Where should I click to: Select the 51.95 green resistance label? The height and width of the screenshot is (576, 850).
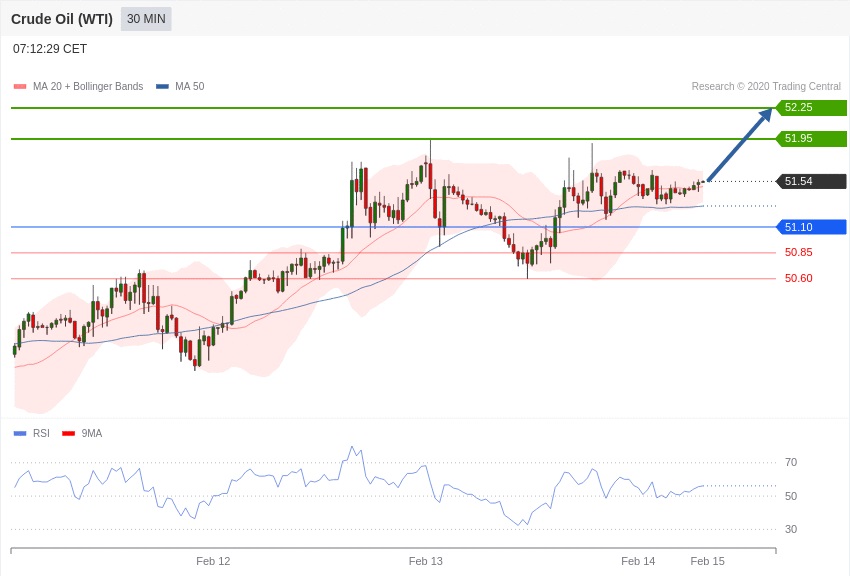coord(811,138)
